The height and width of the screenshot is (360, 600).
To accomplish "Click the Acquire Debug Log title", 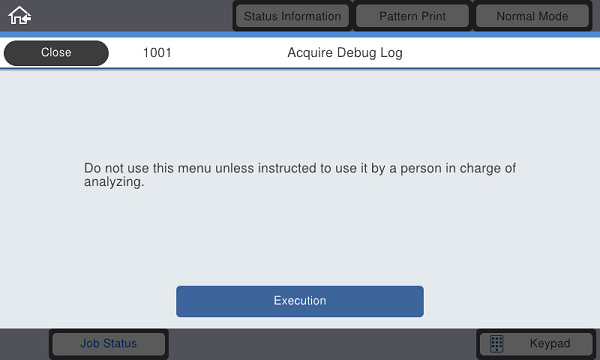I will (345, 53).
